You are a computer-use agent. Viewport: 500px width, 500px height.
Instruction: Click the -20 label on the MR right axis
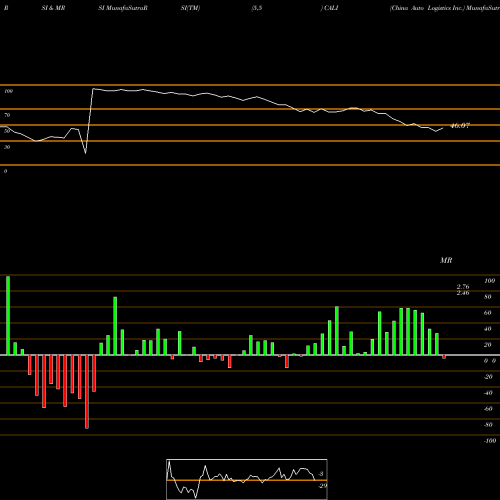point(488,377)
